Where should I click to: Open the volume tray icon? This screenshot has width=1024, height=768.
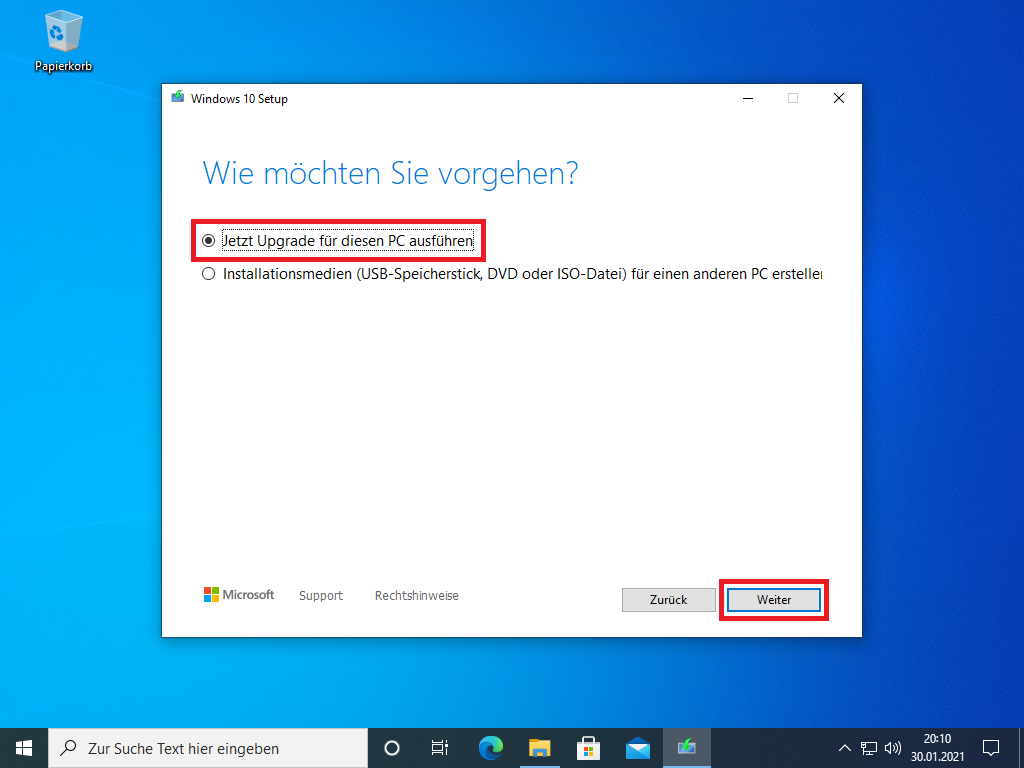(x=893, y=748)
